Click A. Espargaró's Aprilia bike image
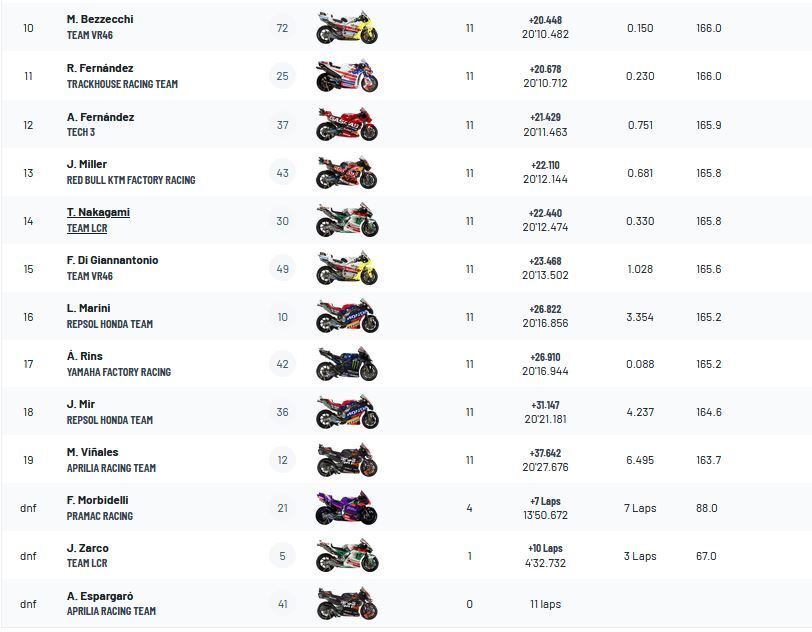This screenshot has width=812, height=632. click(347, 604)
